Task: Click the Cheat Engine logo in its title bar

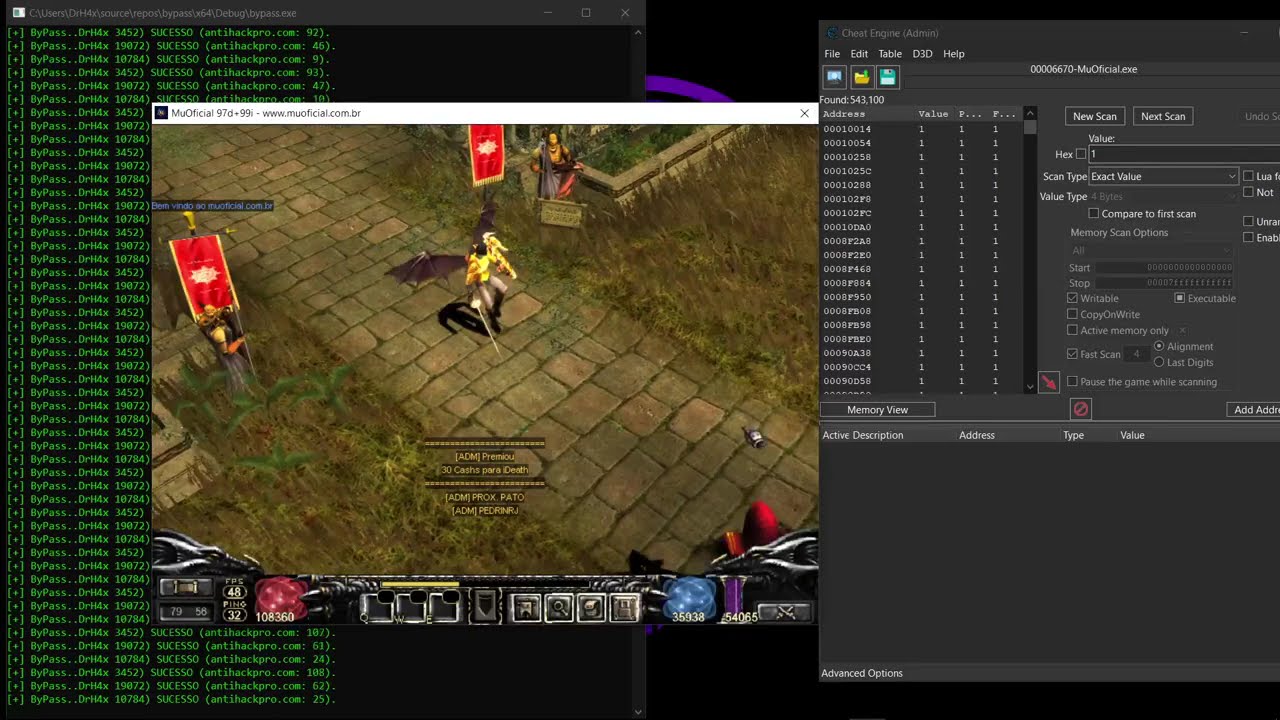Action: click(832, 33)
